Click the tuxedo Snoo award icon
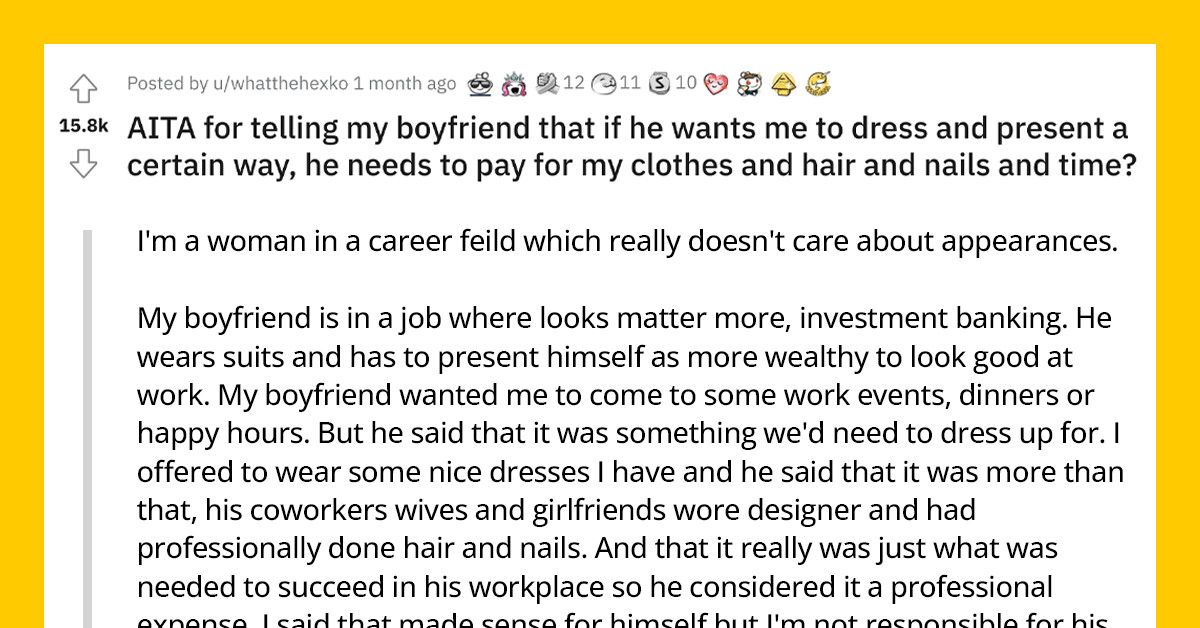The height and width of the screenshot is (628, 1200). point(749,83)
